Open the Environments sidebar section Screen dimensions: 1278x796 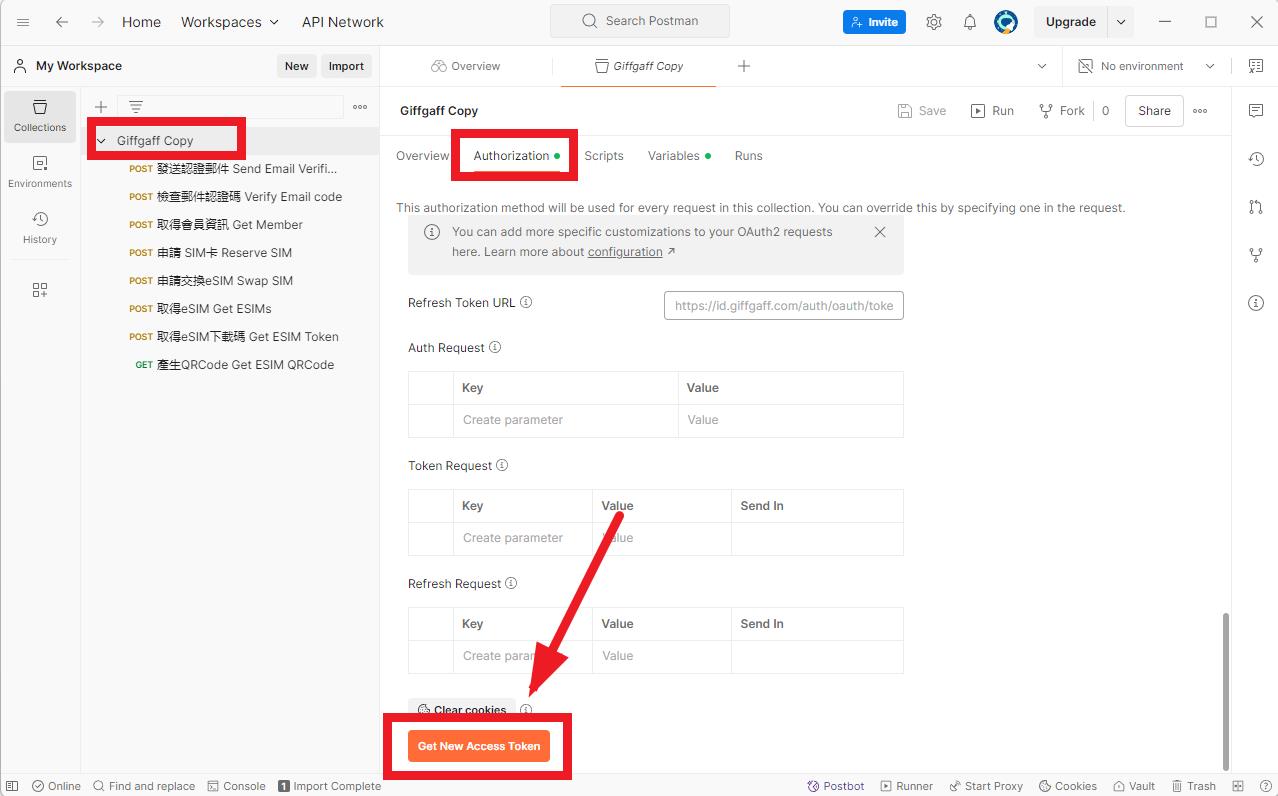coord(40,172)
